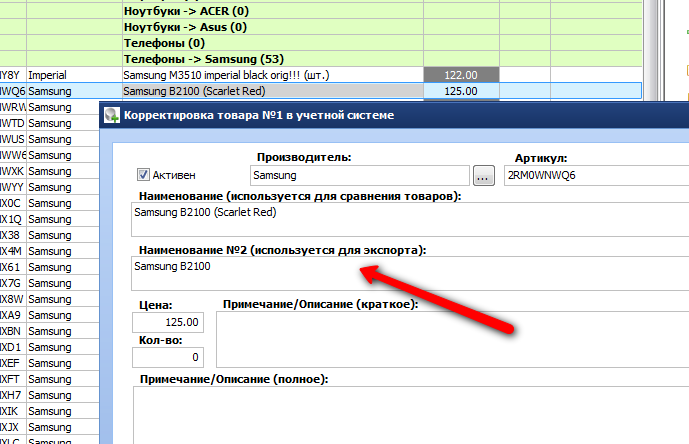Click Samsung cell in the IX1Q row

point(63,219)
